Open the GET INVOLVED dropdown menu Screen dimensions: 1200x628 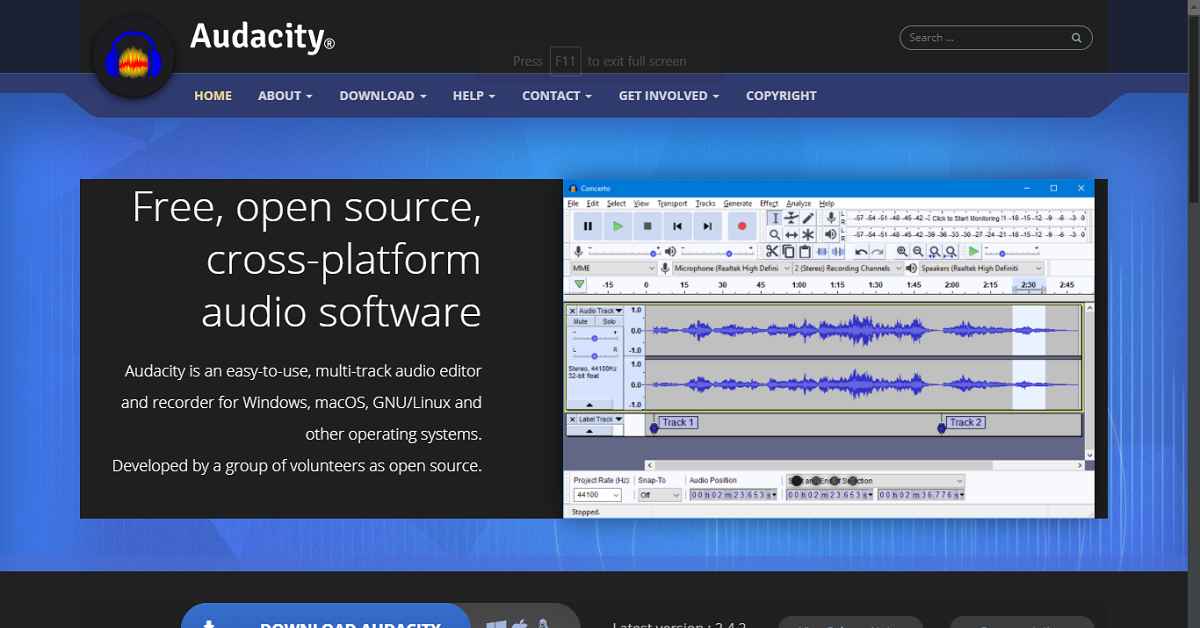(x=668, y=96)
